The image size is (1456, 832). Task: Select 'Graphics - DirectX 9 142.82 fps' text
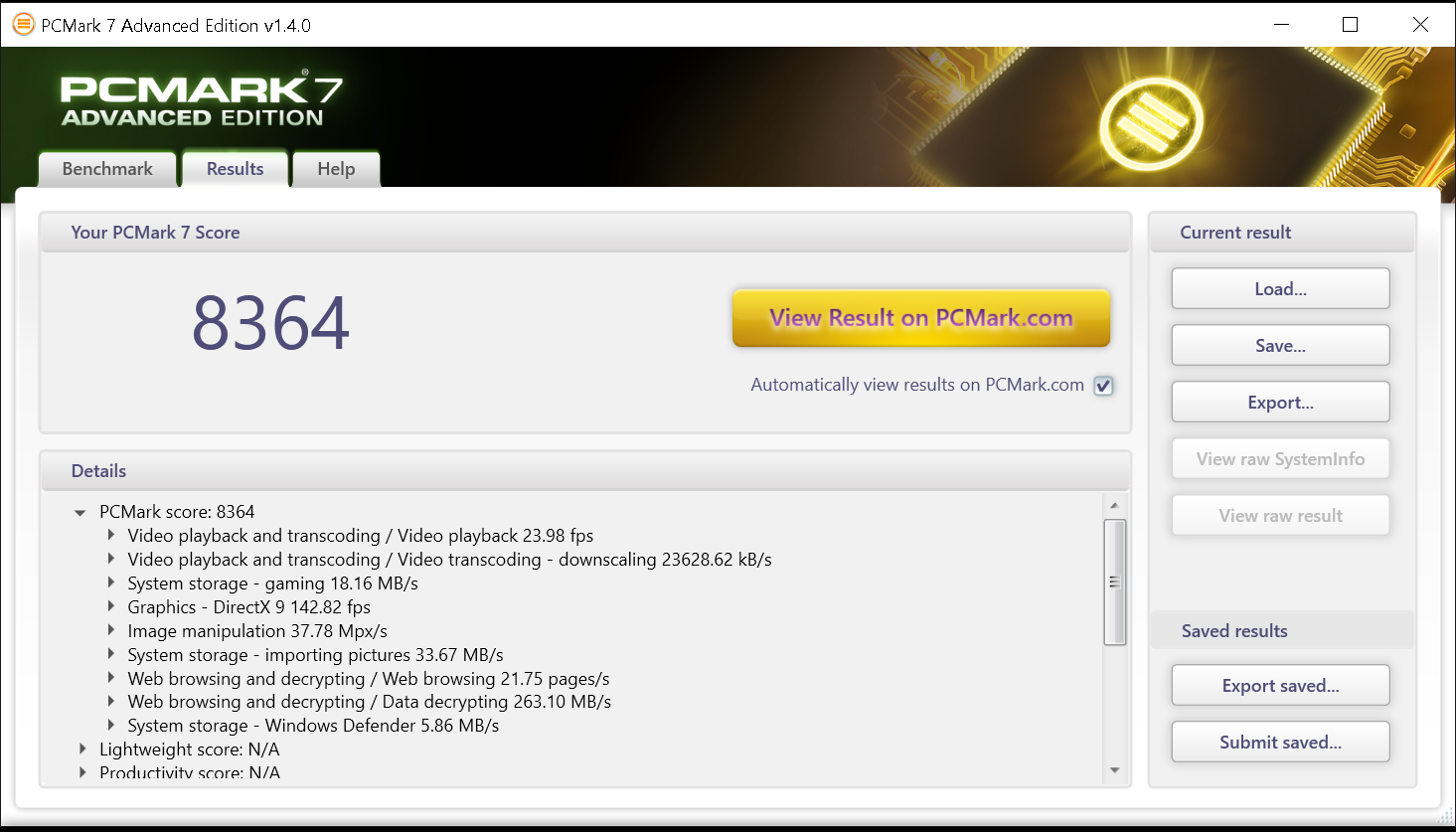(248, 606)
